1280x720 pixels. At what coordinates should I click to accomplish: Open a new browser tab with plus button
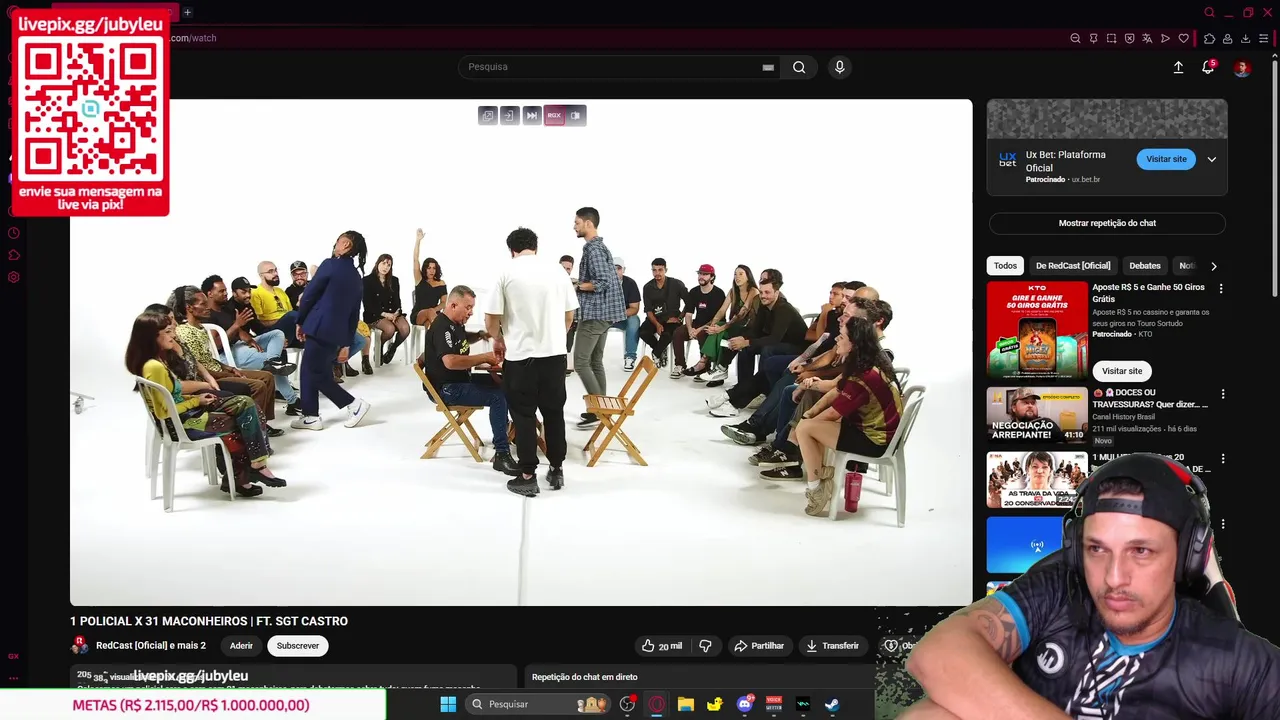187,12
